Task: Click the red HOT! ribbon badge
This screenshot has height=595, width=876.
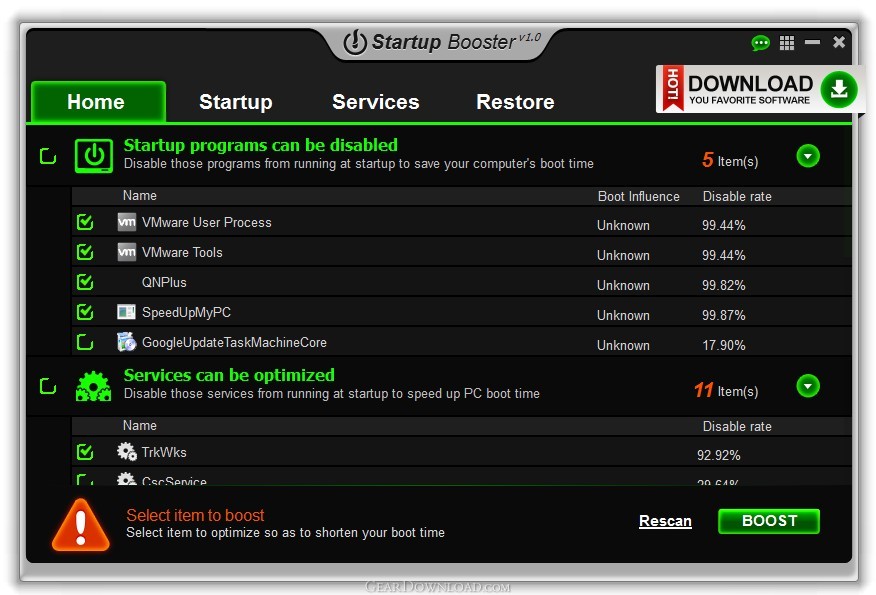Action: 673,88
